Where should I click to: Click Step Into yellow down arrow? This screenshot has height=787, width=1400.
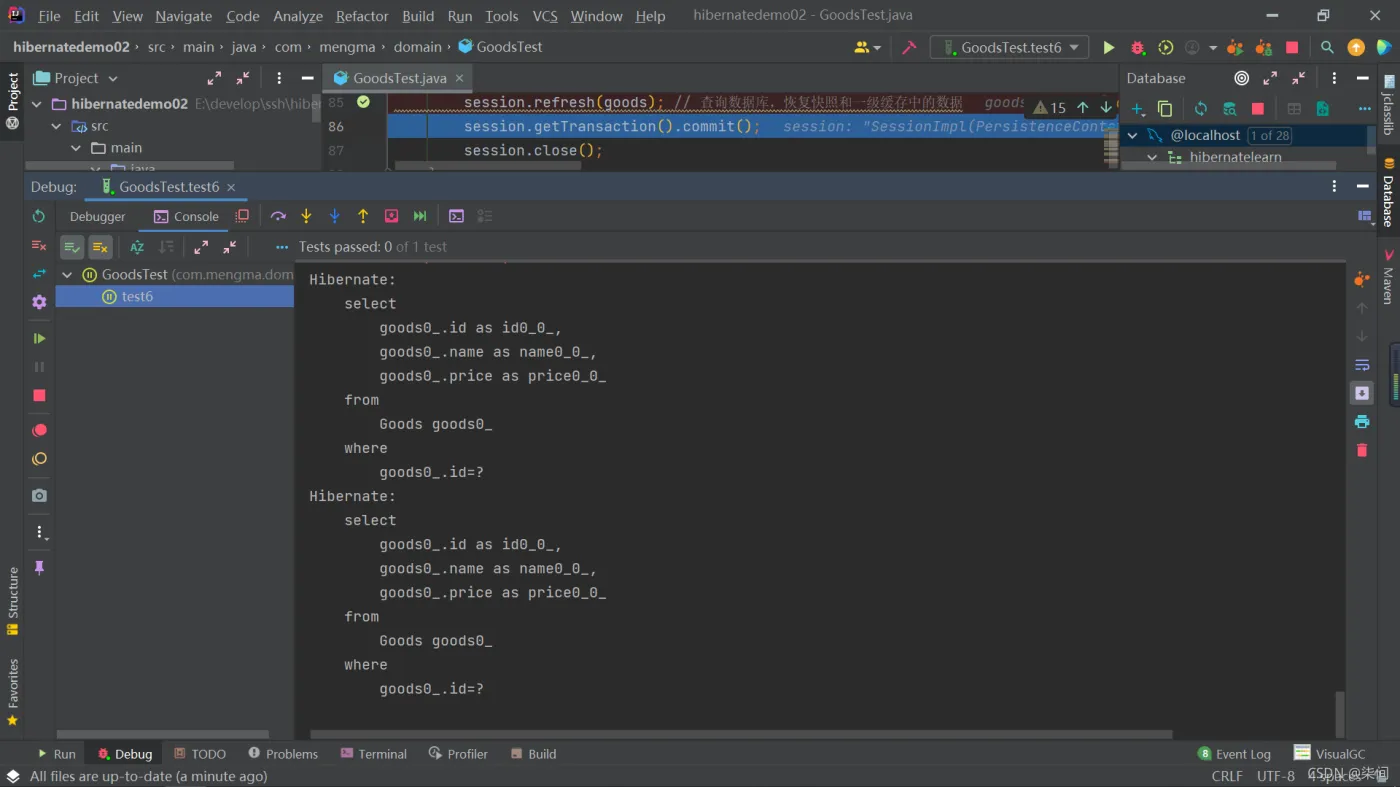(306, 216)
